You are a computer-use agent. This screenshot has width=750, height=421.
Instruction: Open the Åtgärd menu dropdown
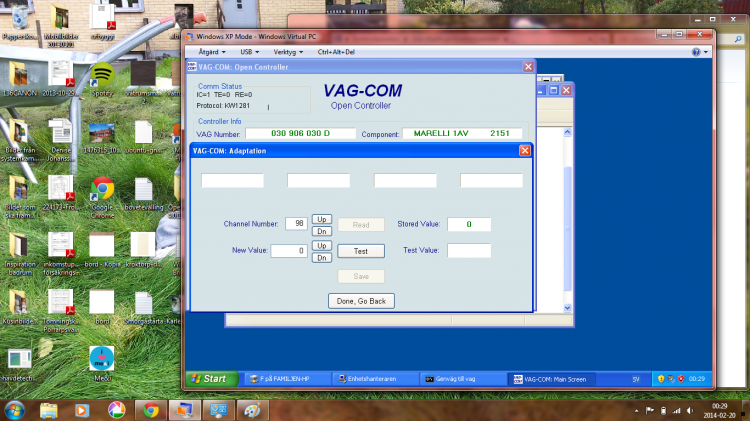pyautogui.click(x=212, y=52)
